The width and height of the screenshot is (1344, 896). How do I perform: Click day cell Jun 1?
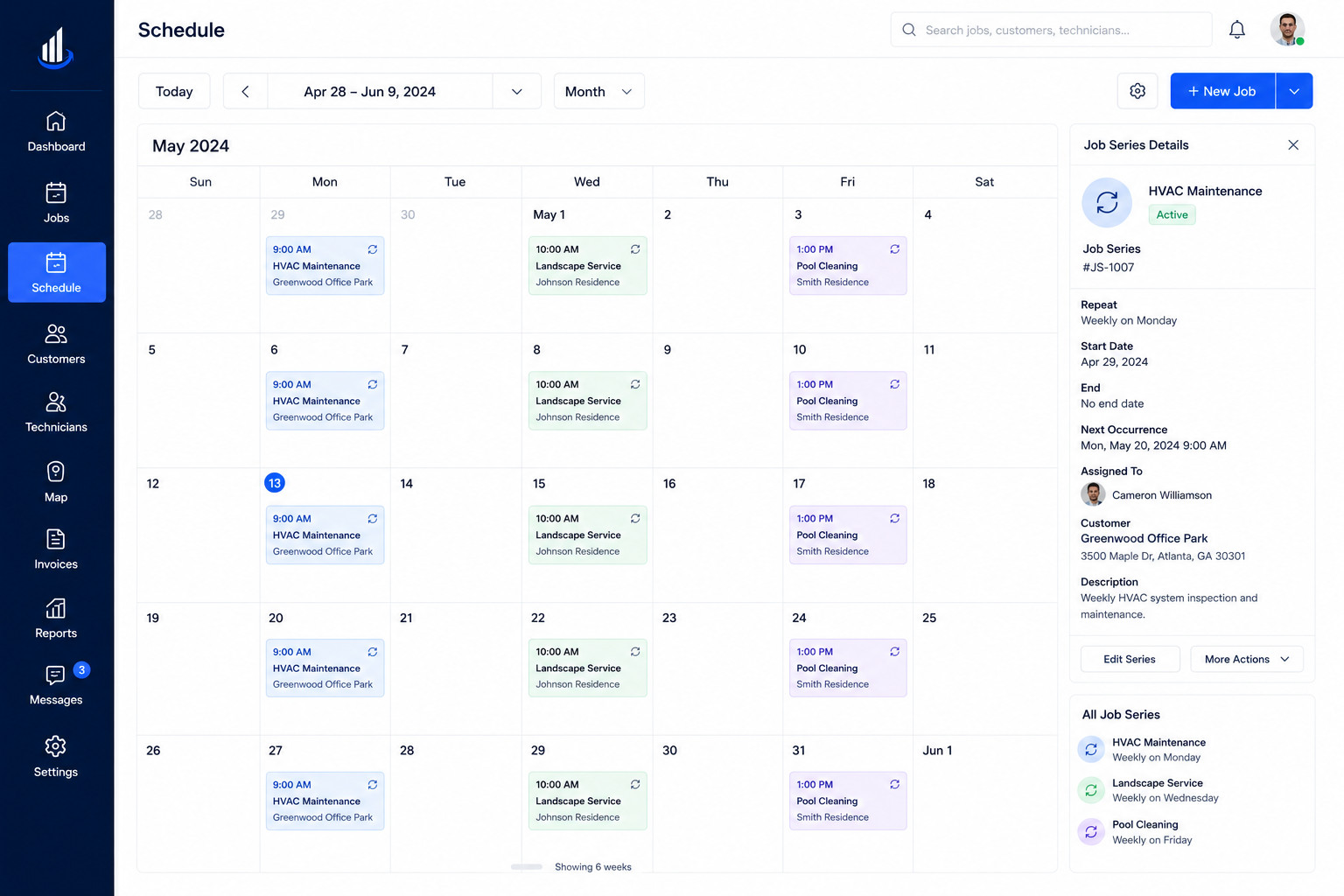click(984, 802)
